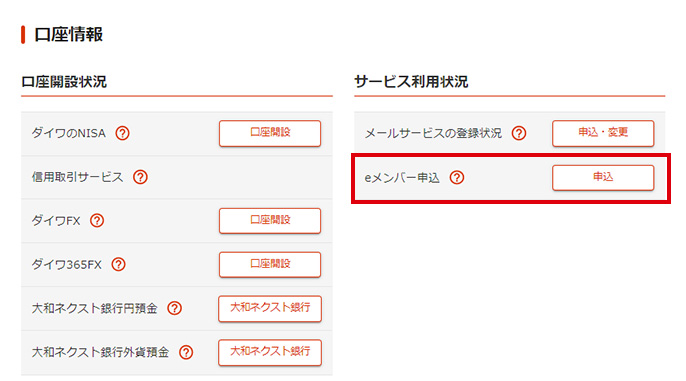Click 申込・変更 button for mail service
Screen dimensions: 686x381
pyautogui.click(x=603, y=133)
